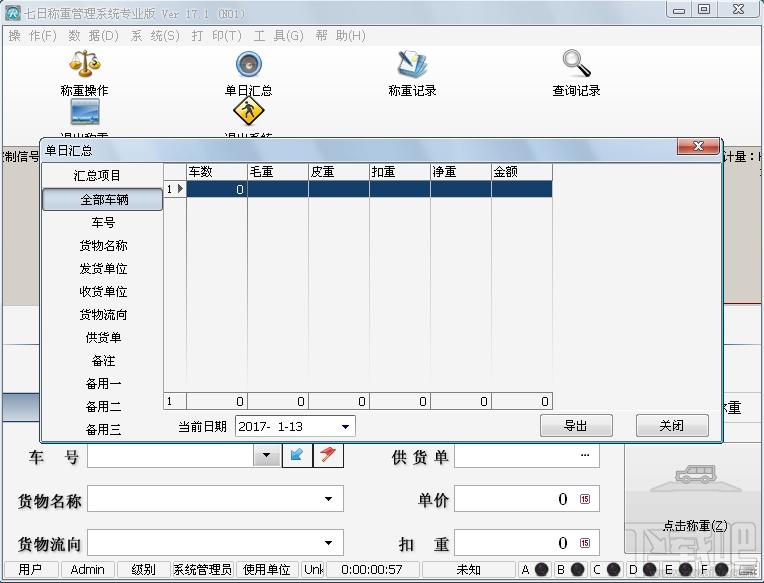Click the 车数 cell in row 1
The image size is (764, 583).
click(217, 189)
